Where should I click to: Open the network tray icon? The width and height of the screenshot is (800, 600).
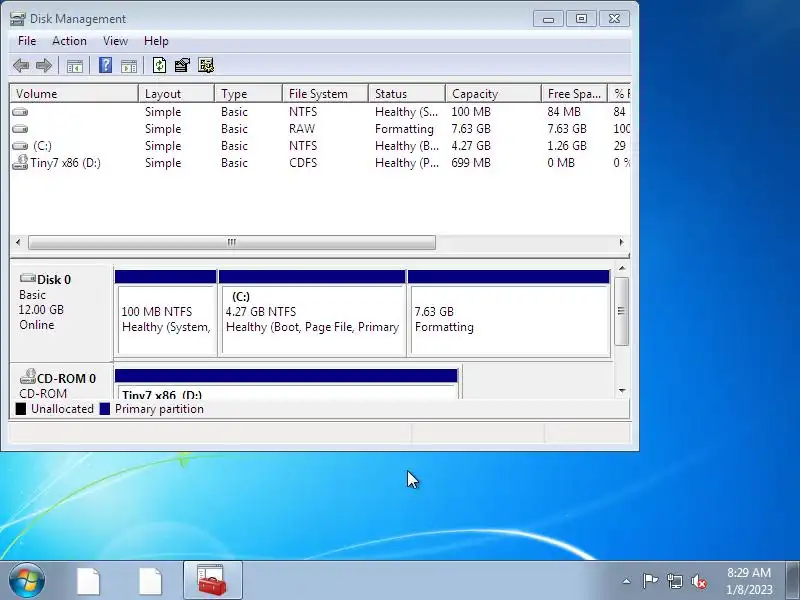point(674,581)
